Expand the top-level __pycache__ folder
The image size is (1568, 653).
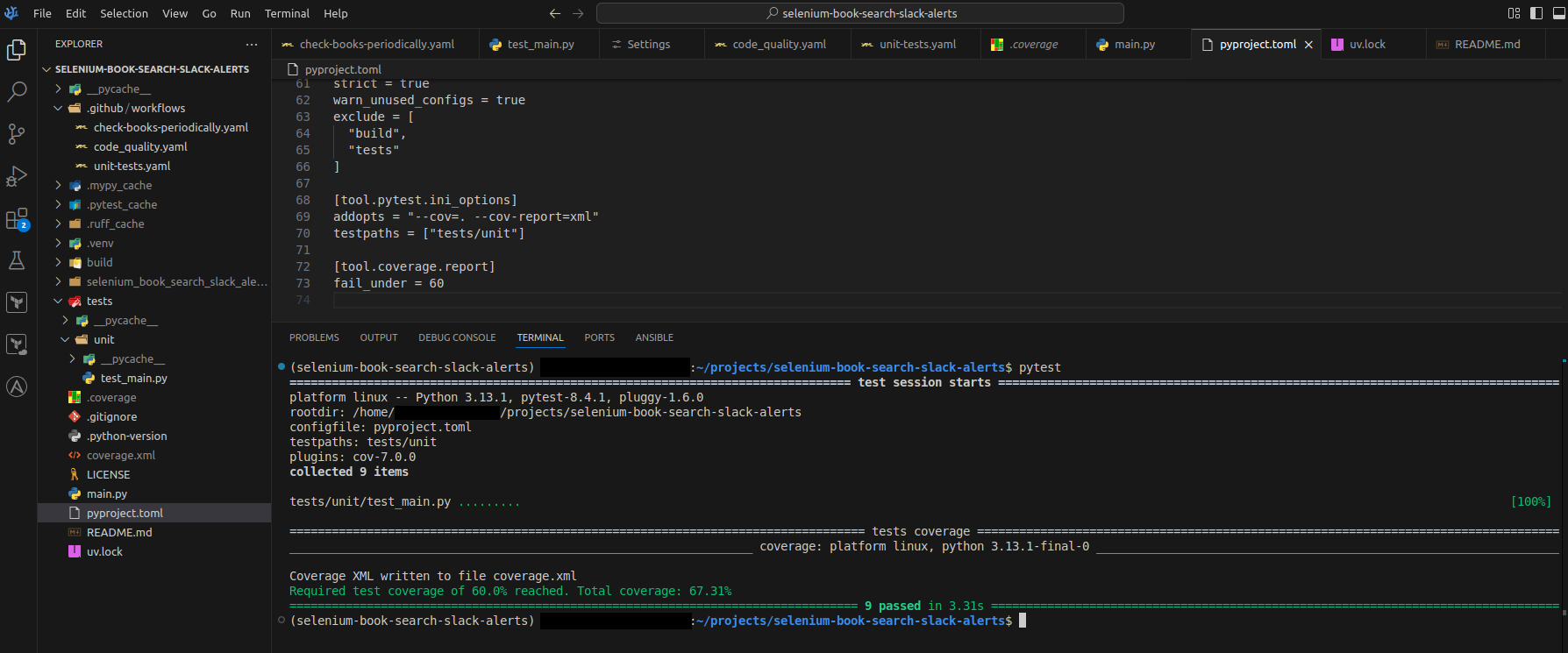click(118, 89)
